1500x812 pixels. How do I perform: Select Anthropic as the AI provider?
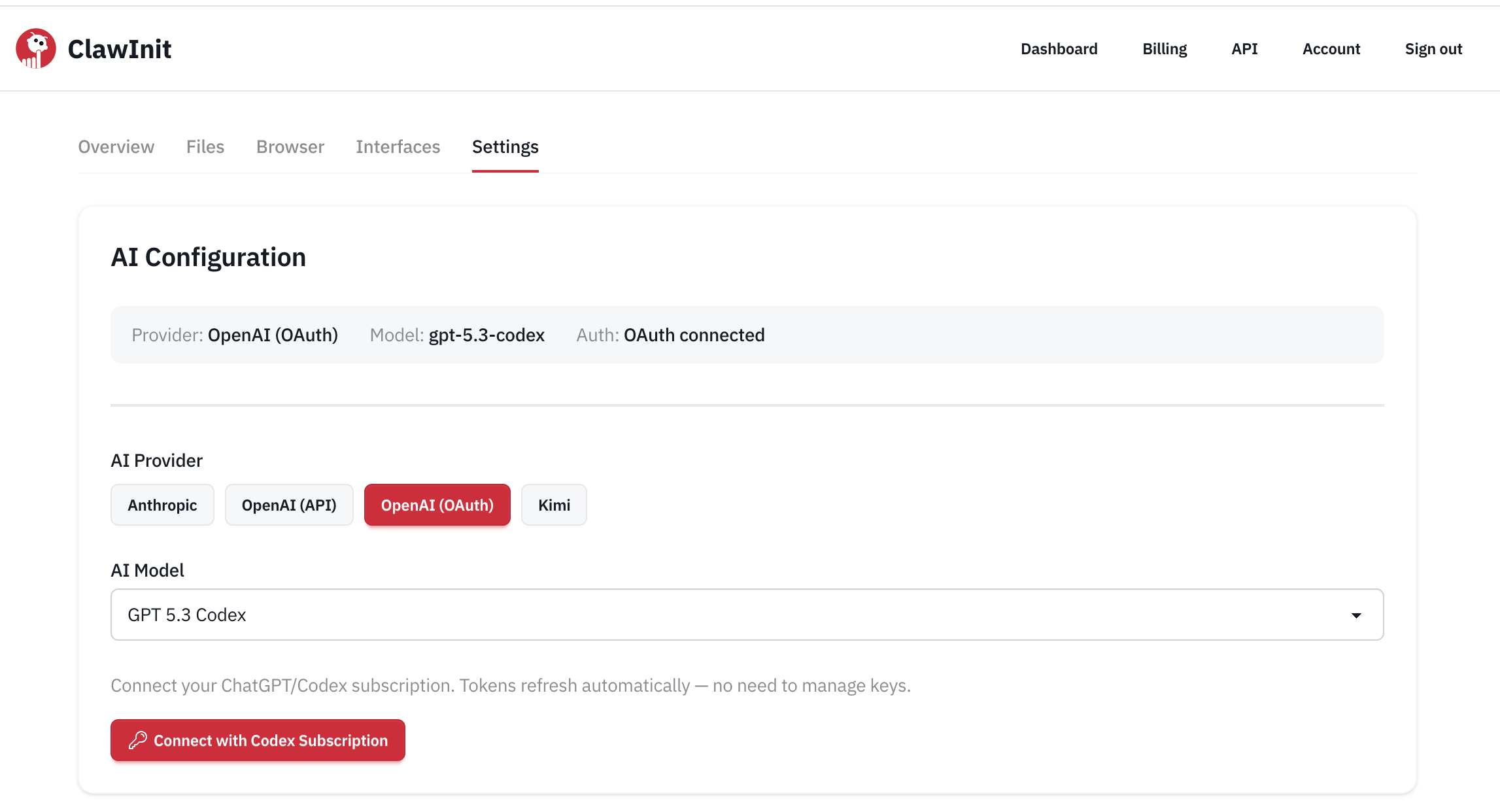coord(162,505)
